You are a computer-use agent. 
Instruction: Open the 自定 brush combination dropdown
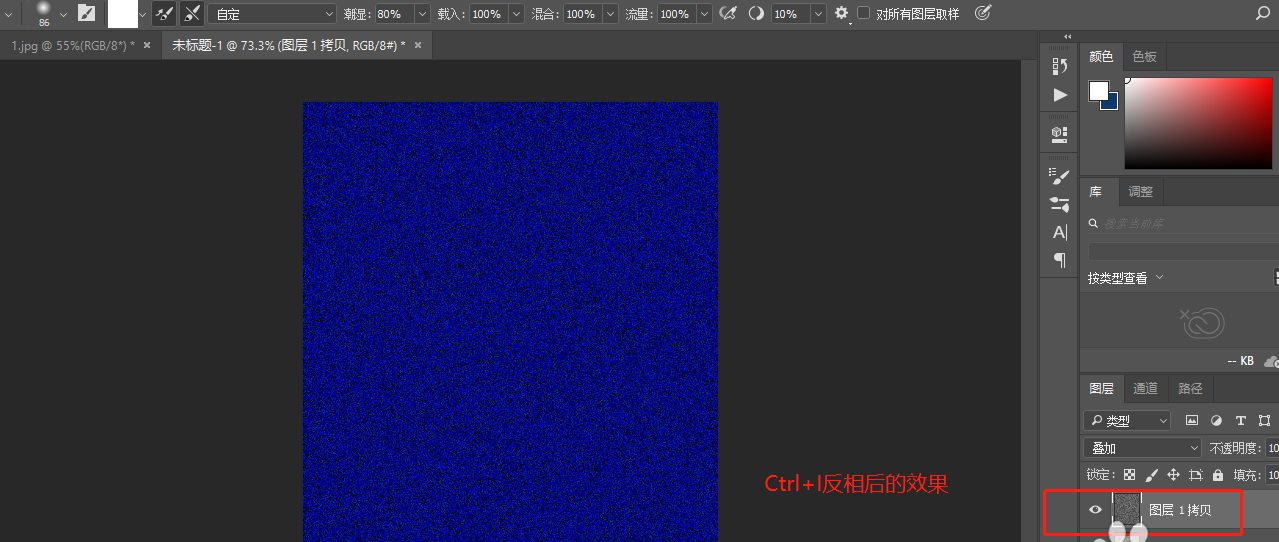272,14
